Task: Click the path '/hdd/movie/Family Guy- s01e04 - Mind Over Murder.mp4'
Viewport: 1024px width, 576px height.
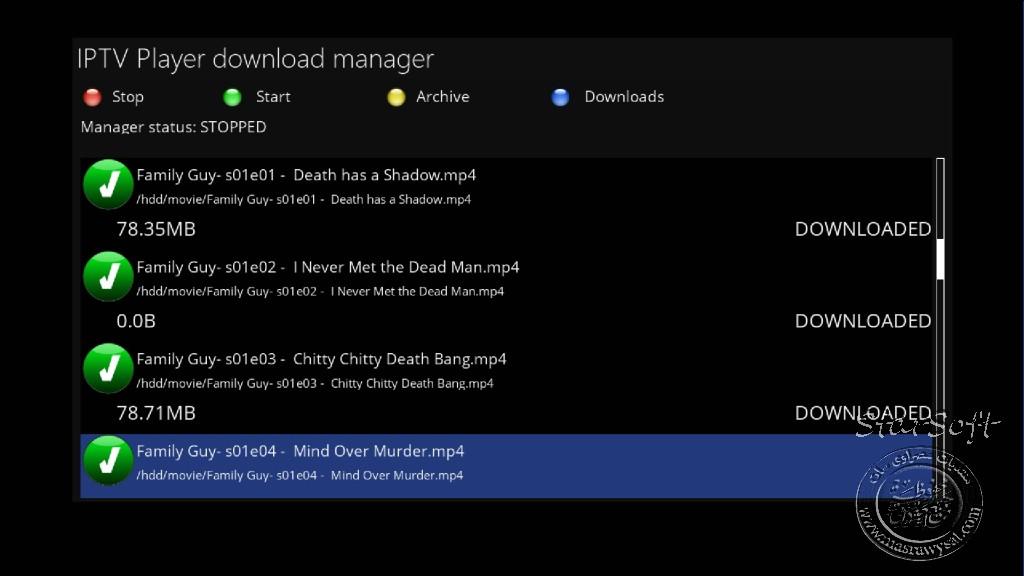Action: pos(300,476)
